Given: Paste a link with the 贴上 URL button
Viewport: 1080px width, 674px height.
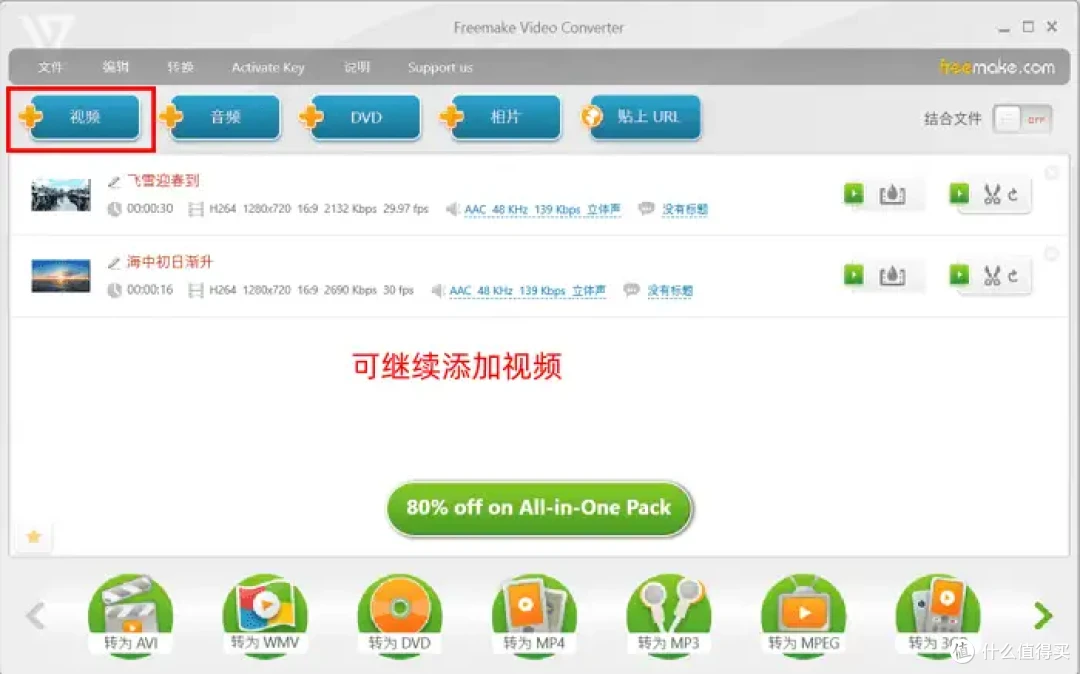Looking at the screenshot, I should (x=642, y=117).
